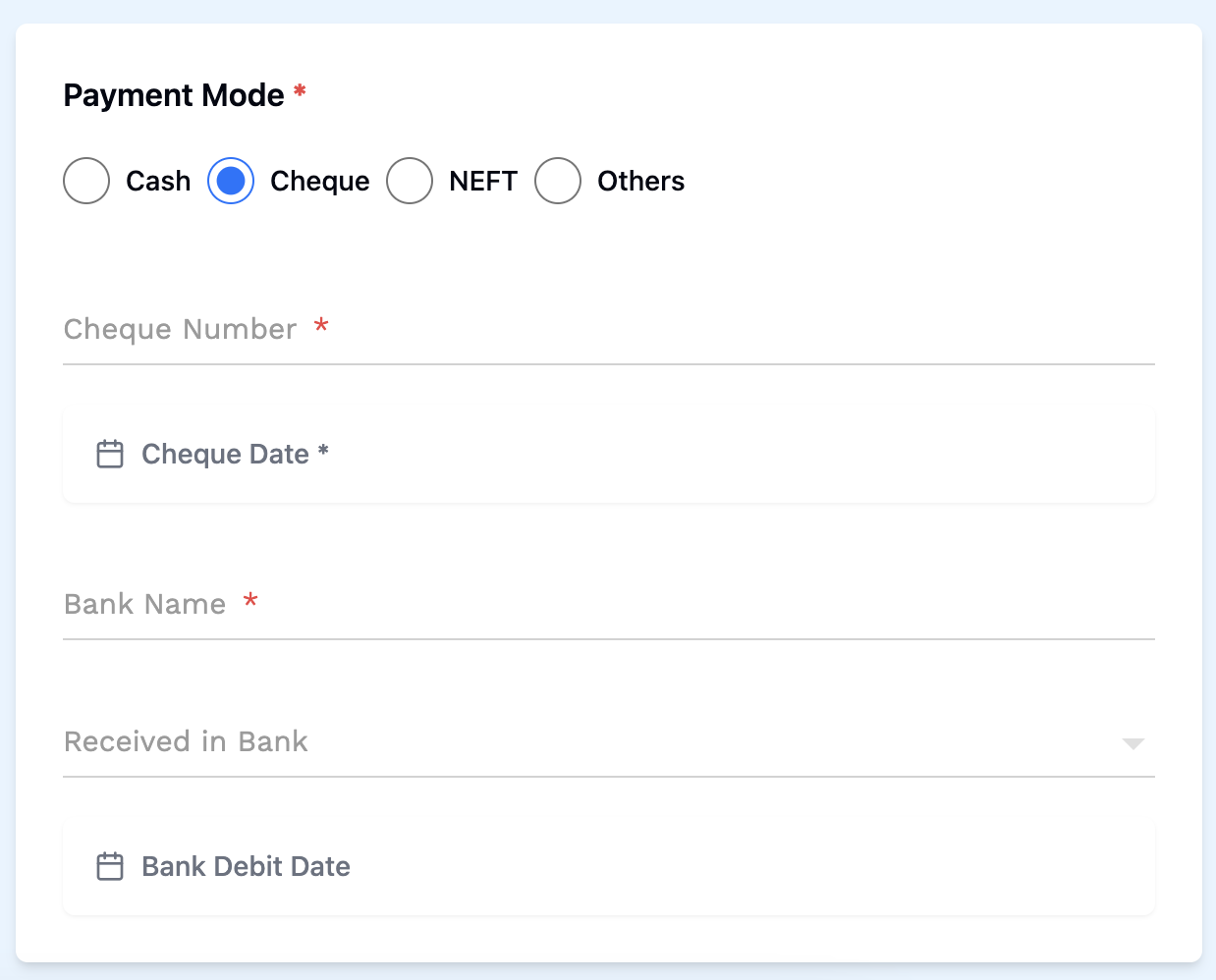Image resolution: width=1216 pixels, height=980 pixels.
Task: Click the Cheque radio button label
Action: pos(320,181)
